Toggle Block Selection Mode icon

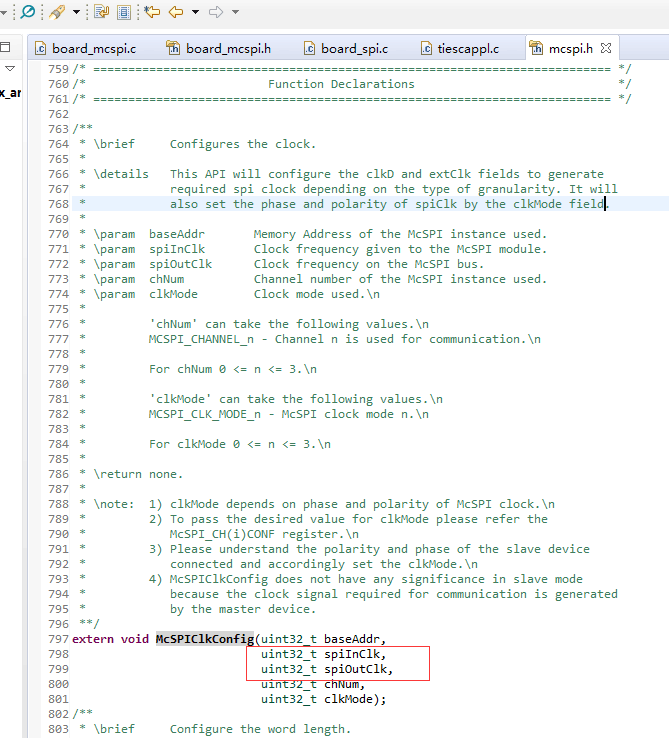pyautogui.click(x=124, y=11)
